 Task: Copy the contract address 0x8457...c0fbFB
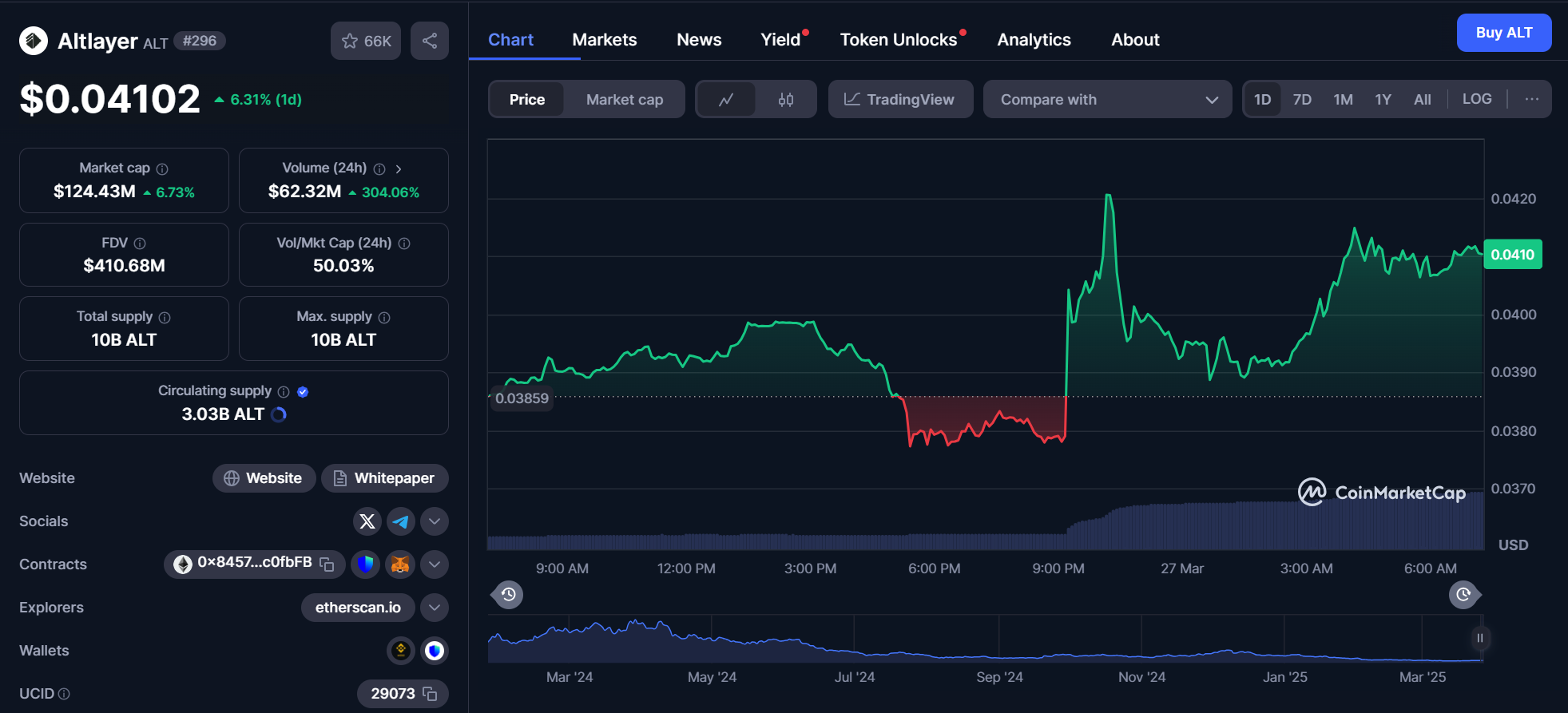coord(327,564)
